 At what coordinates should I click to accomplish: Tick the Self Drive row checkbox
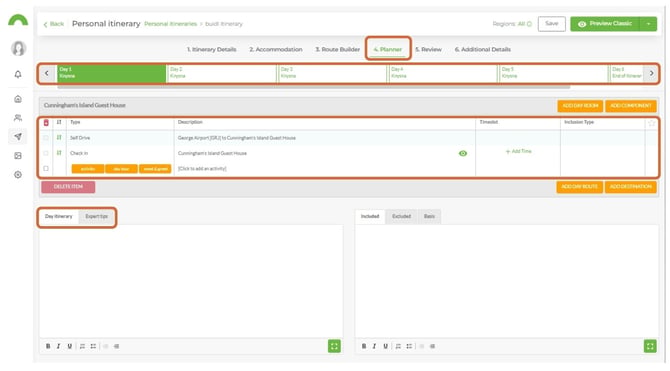coord(46,138)
